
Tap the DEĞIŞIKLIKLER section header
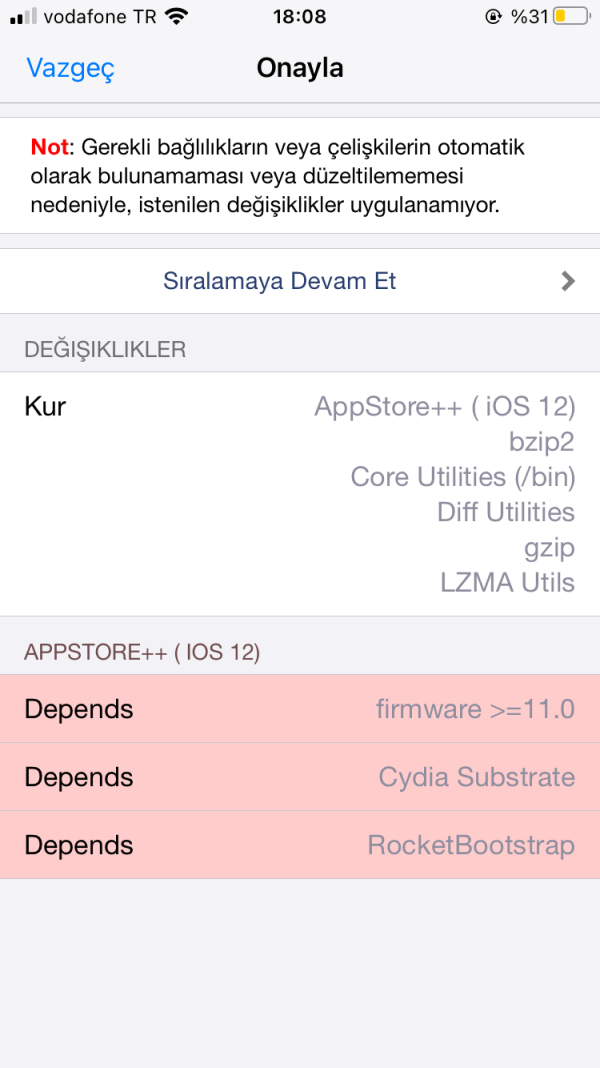[105, 349]
